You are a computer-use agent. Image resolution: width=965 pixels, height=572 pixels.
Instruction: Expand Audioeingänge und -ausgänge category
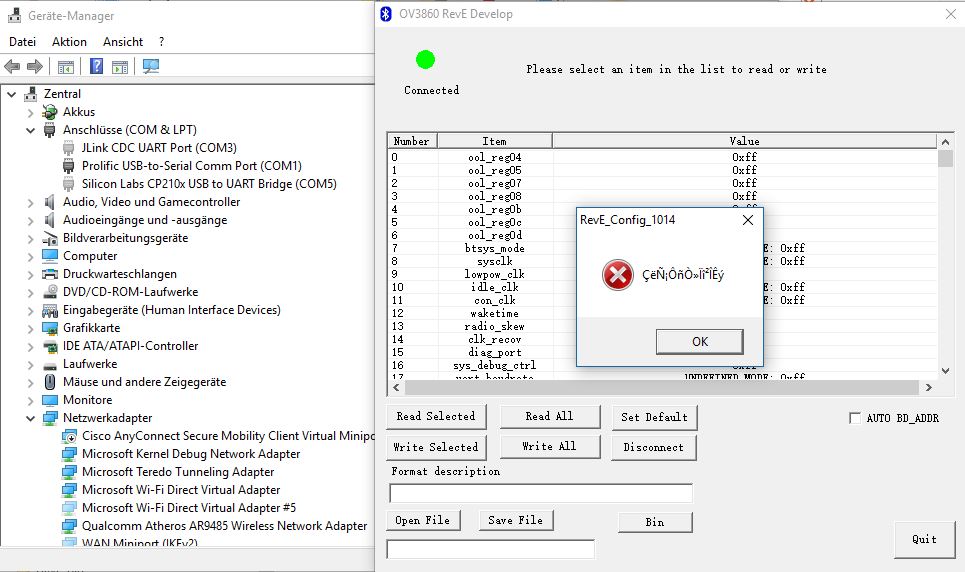[31, 220]
